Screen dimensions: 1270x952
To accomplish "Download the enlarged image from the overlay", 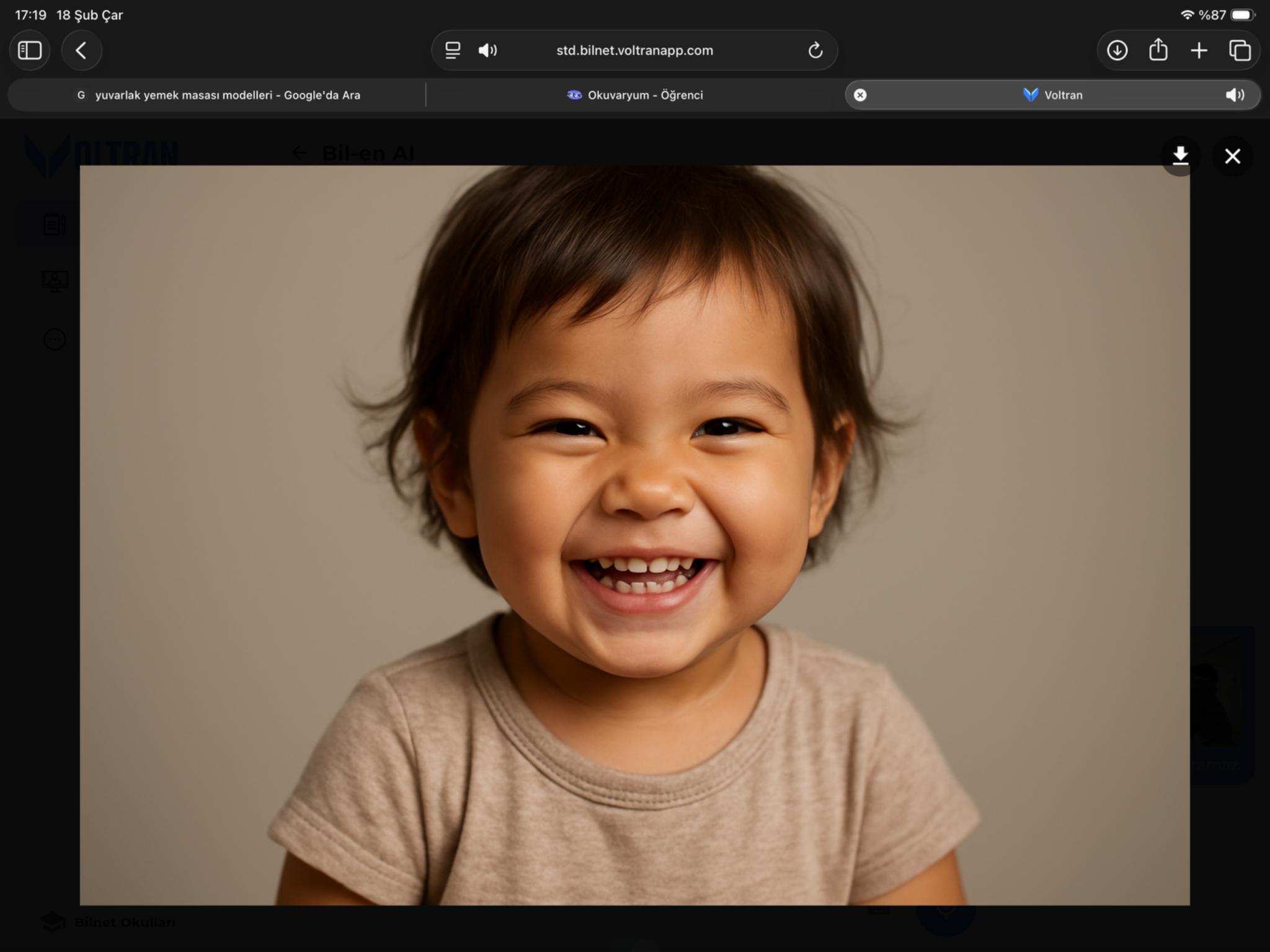I will 1180,156.
